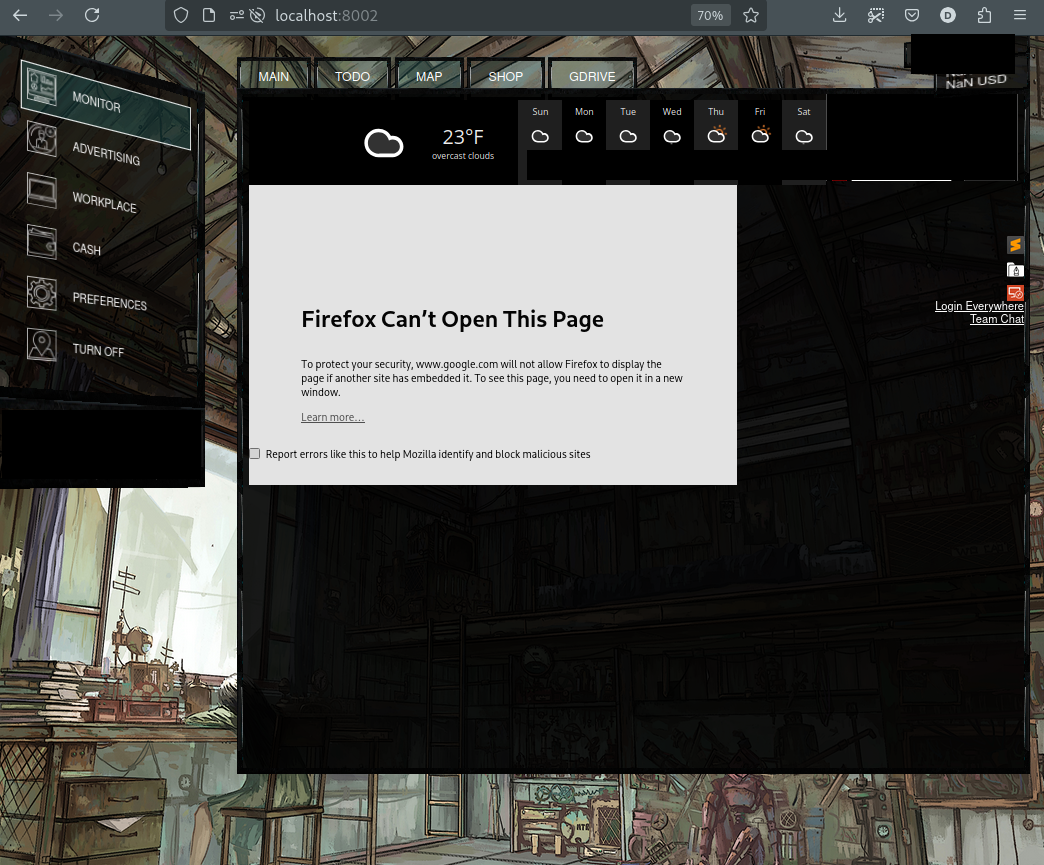Open the MAP tab
The image size is (1044, 865).
pos(429,77)
